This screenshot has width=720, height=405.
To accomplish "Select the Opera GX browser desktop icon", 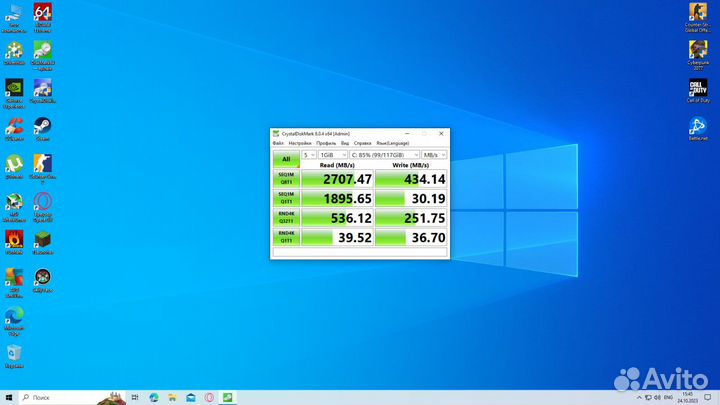I will point(42,208).
